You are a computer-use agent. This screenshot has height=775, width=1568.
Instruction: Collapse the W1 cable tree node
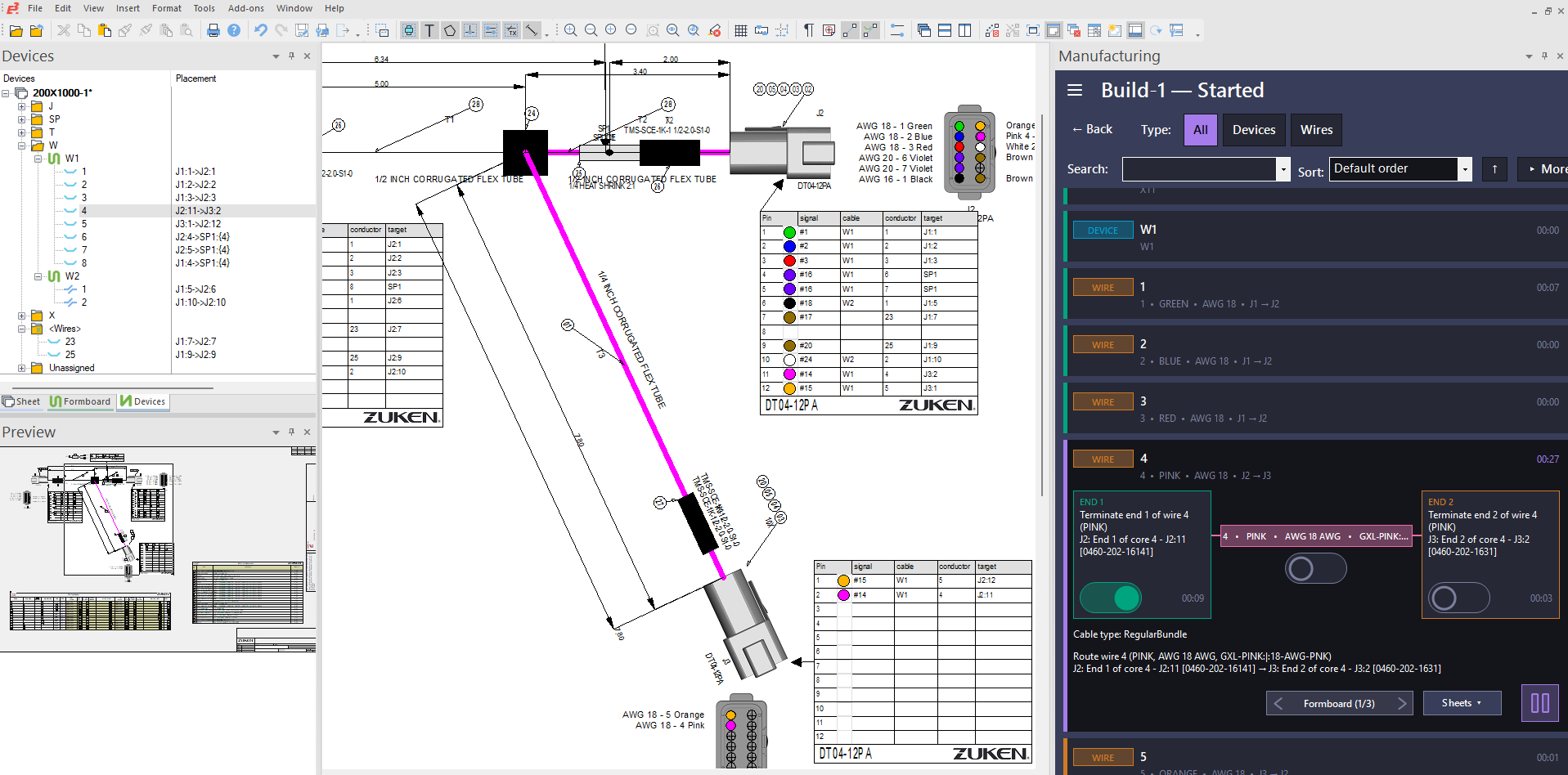point(38,159)
